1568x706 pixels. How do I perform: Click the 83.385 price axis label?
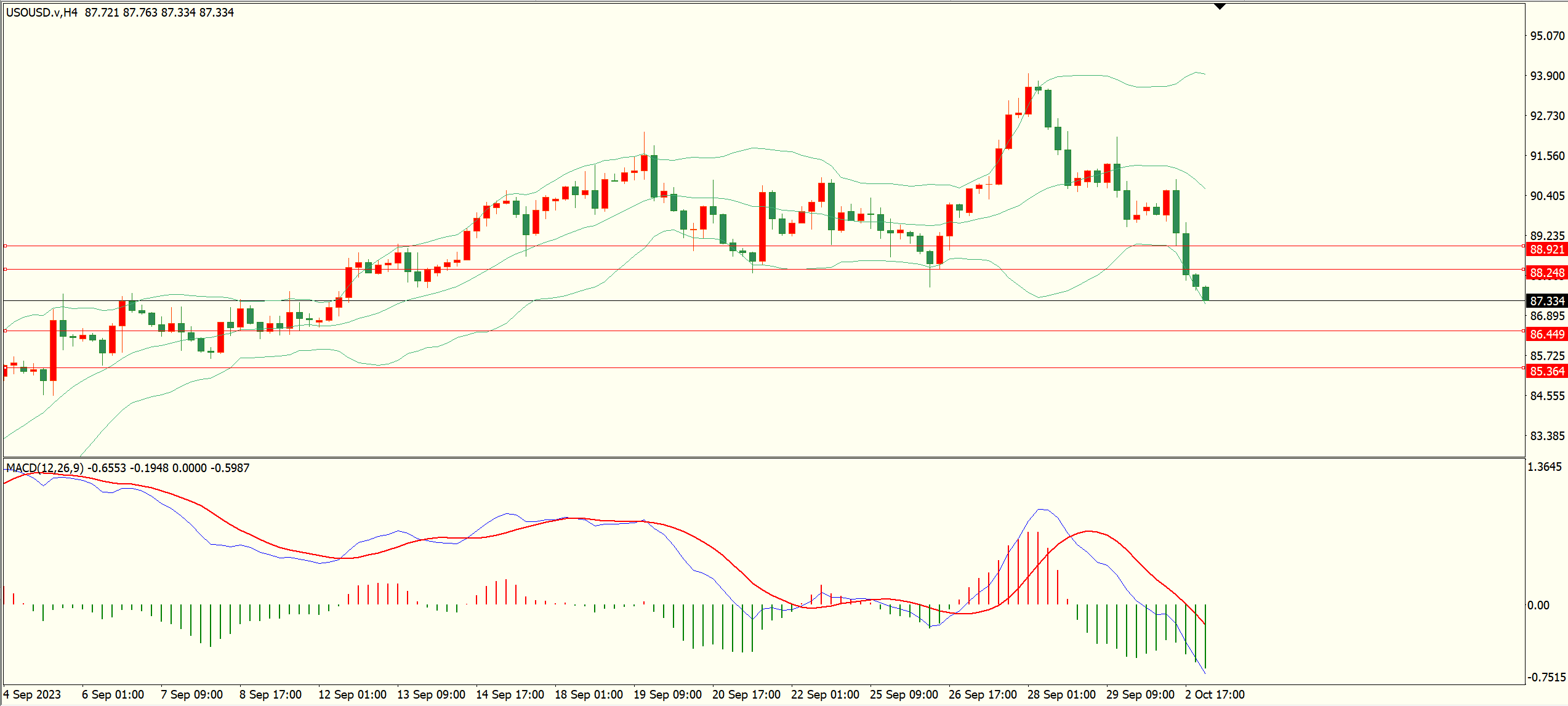[1547, 436]
